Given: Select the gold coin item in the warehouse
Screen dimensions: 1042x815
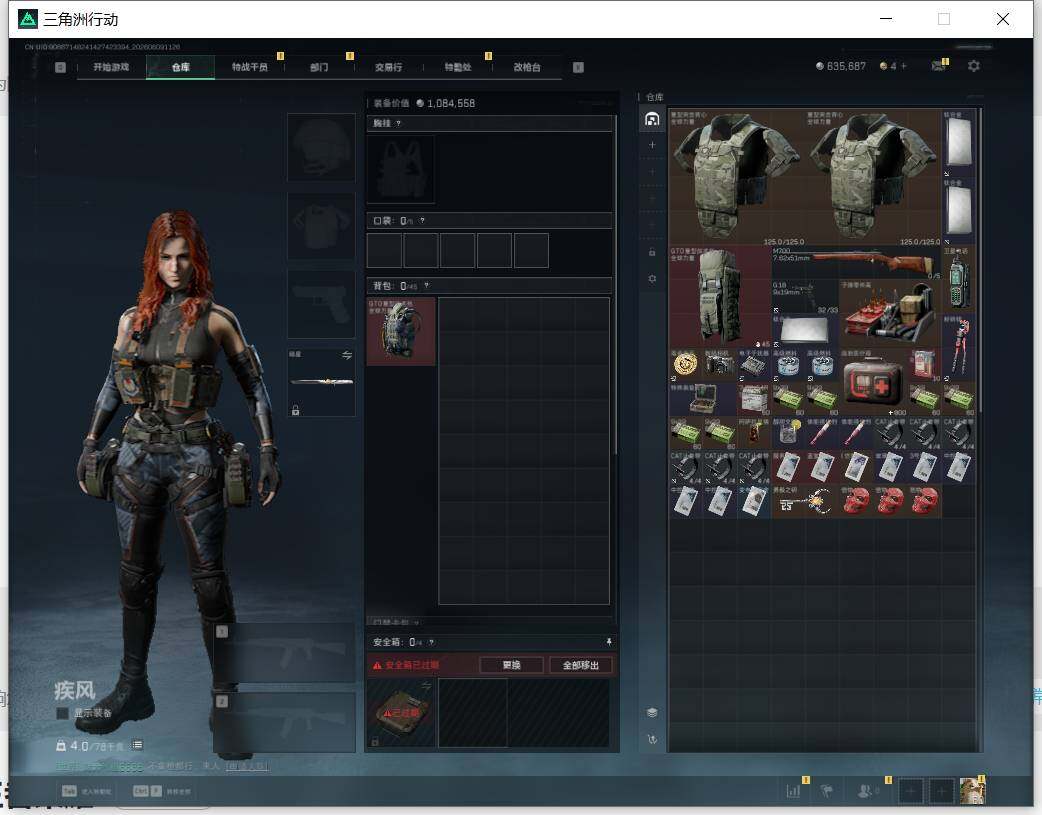Looking at the screenshot, I should click(x=686, y=365).
